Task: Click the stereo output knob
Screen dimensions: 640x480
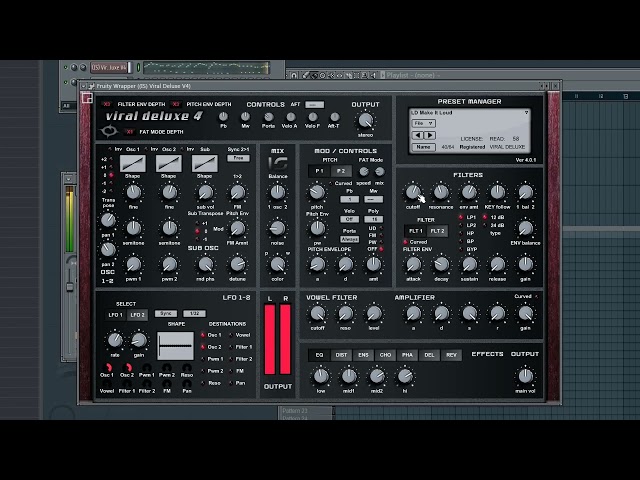Action: click(x=365, y=121)
